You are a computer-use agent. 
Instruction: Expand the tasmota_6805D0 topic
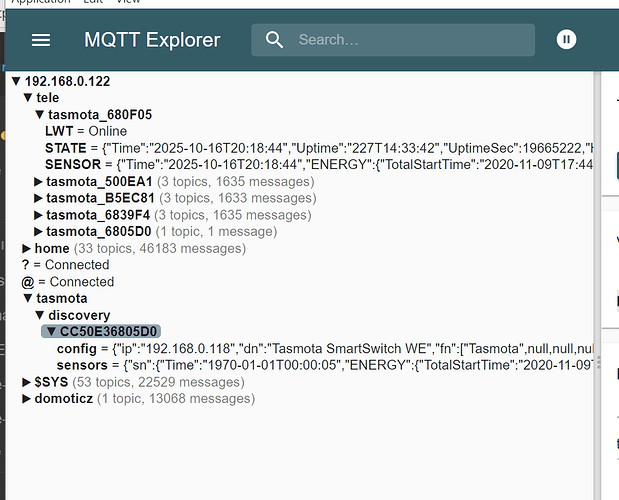coord(39,232)
